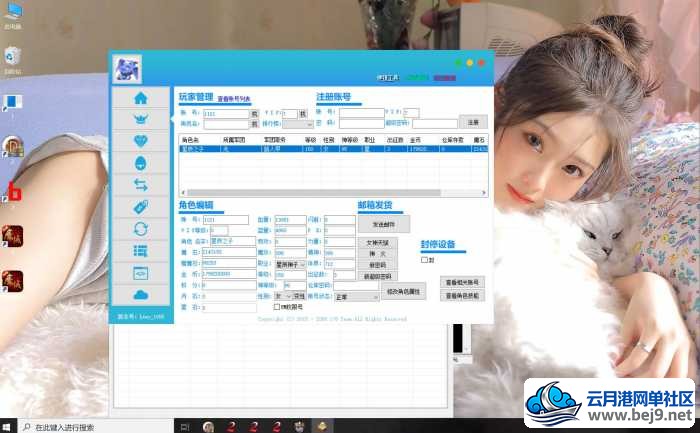
Task: Select the egg icon in the sidebar
Action: pyautogui.click(x=141, y=163)
